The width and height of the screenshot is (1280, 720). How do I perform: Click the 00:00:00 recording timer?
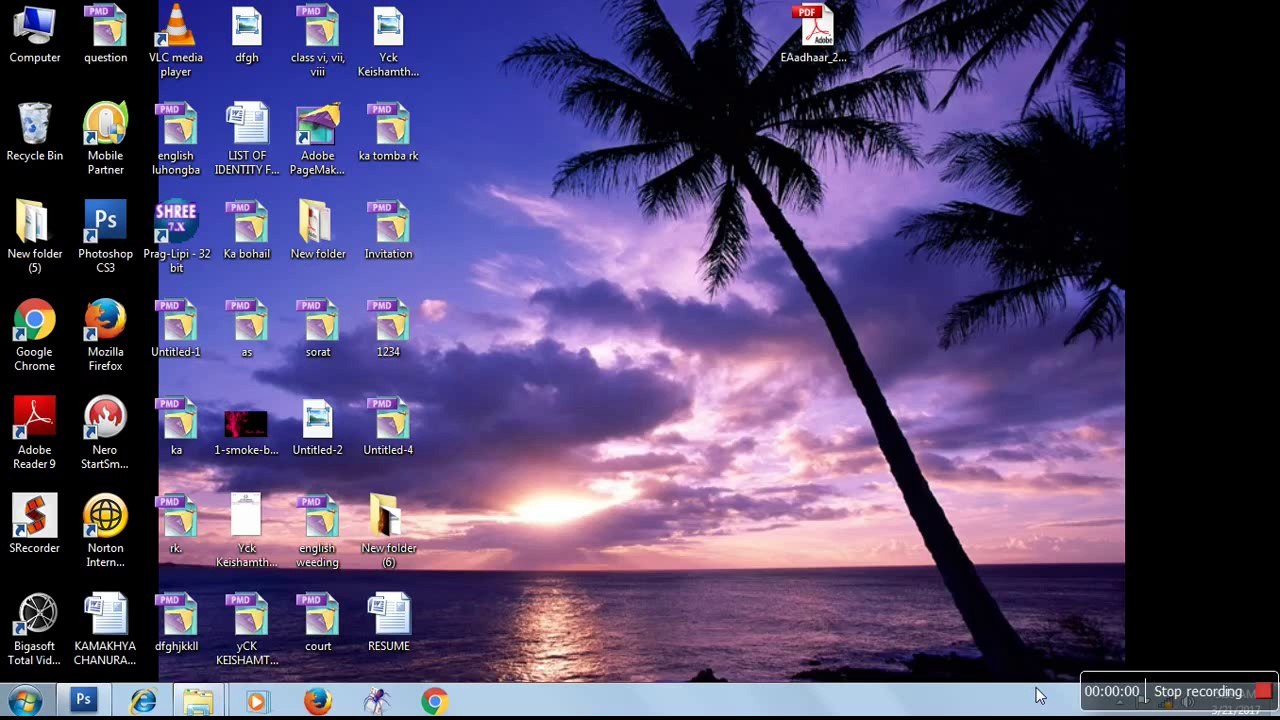pos(1112,691)
